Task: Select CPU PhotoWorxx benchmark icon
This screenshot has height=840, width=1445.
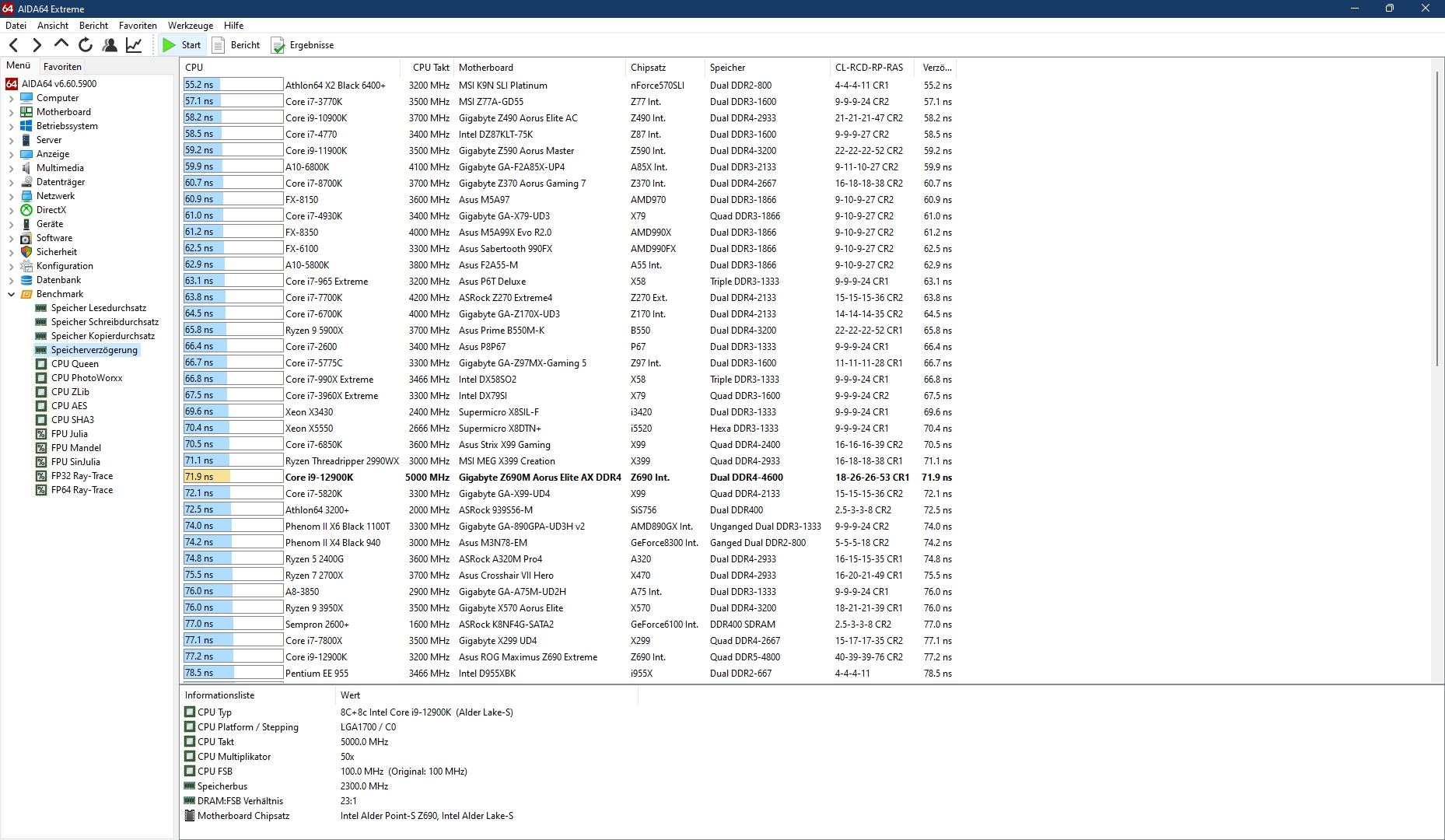Action: (x=41, y=378)
